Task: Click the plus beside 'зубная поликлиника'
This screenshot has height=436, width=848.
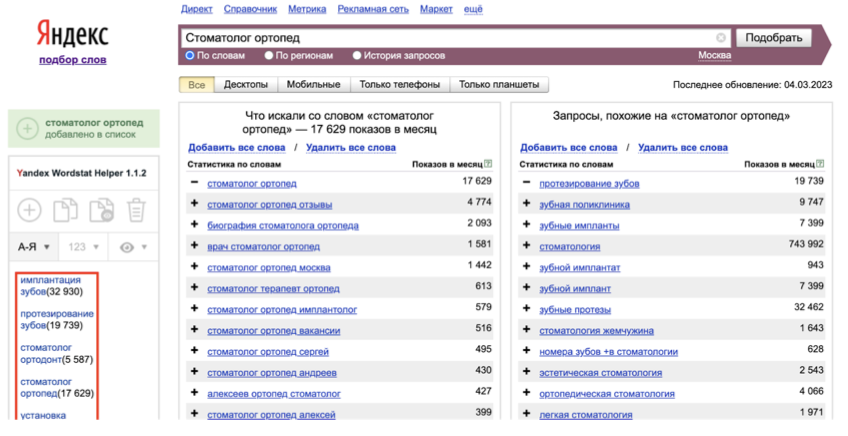Action: pyautogui.click(x=527, y=203)
